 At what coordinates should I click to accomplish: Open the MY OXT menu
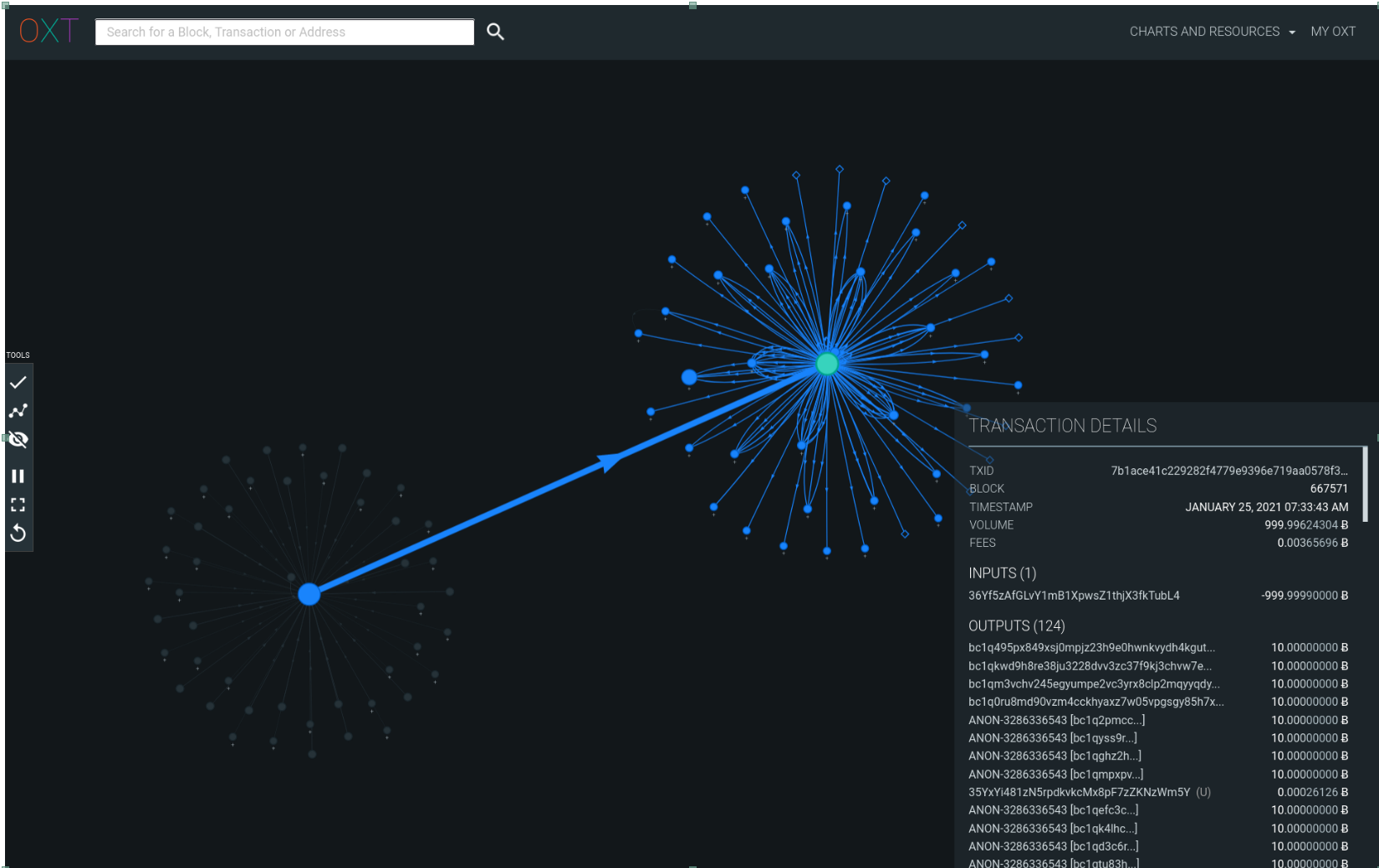click(x=1332, y=32)
